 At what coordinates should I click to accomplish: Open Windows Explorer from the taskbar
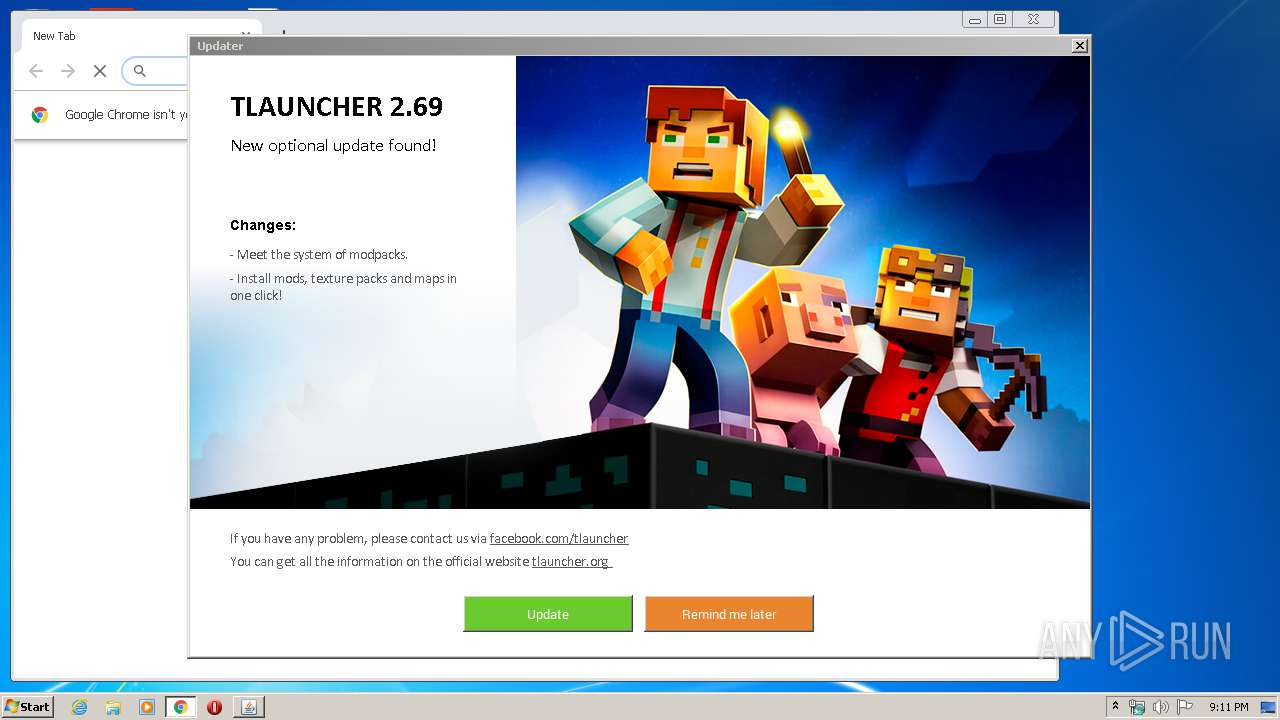point(113,707)
